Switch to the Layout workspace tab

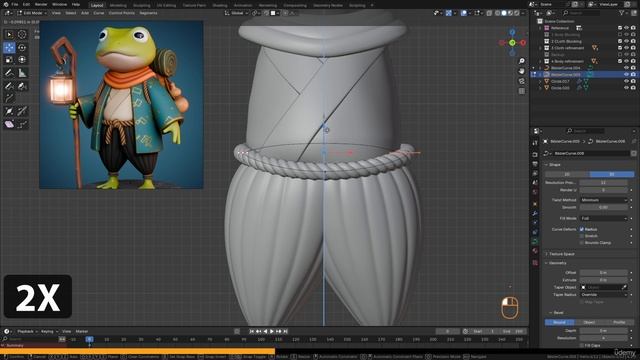coord(97,5)
